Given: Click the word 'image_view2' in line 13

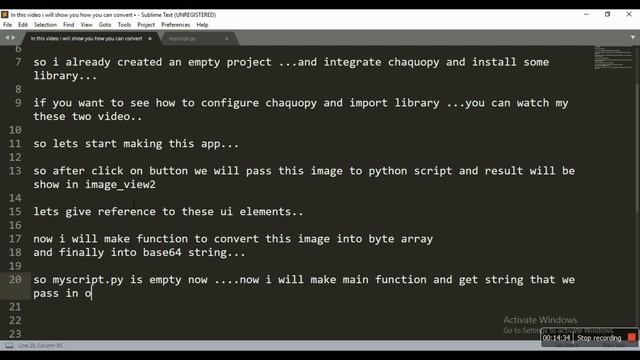Looking at the screenshot, I should point(120,184).
